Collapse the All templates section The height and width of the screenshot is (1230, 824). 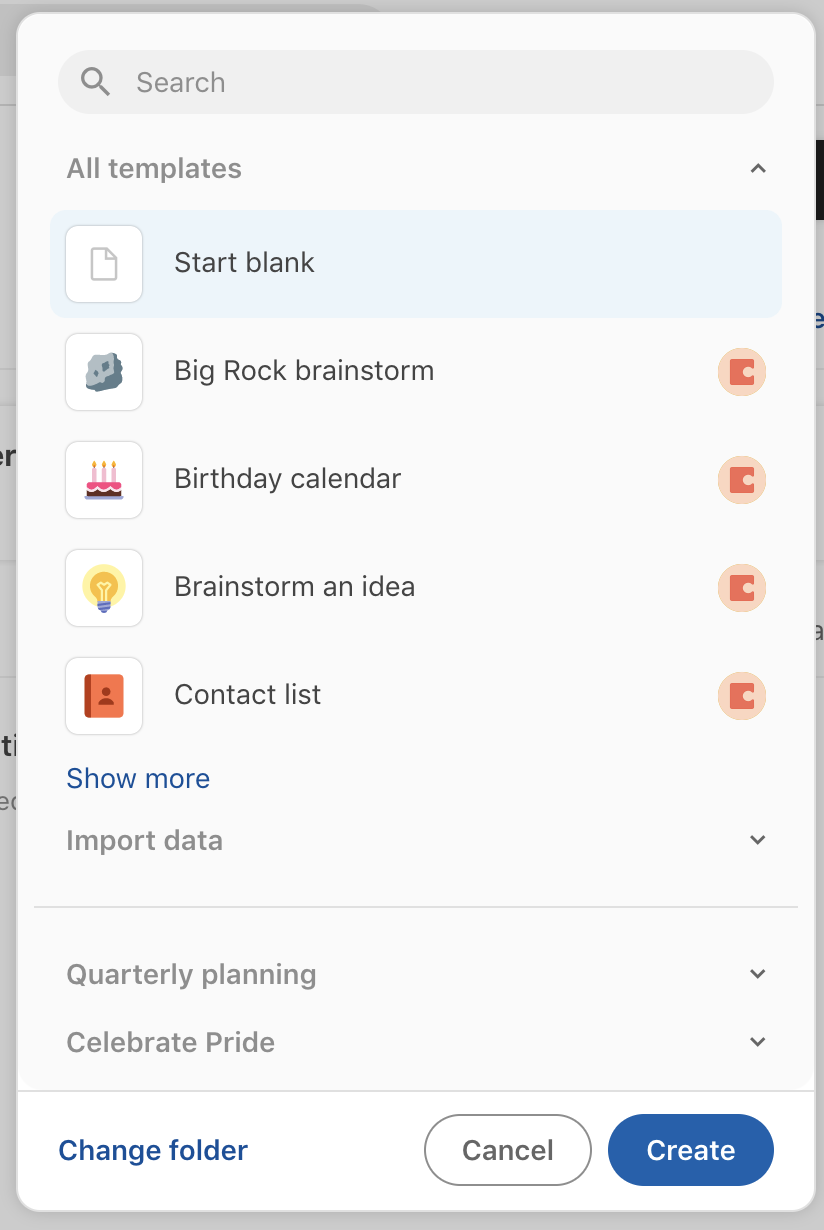pyautogui.click(x=758, y=169)
